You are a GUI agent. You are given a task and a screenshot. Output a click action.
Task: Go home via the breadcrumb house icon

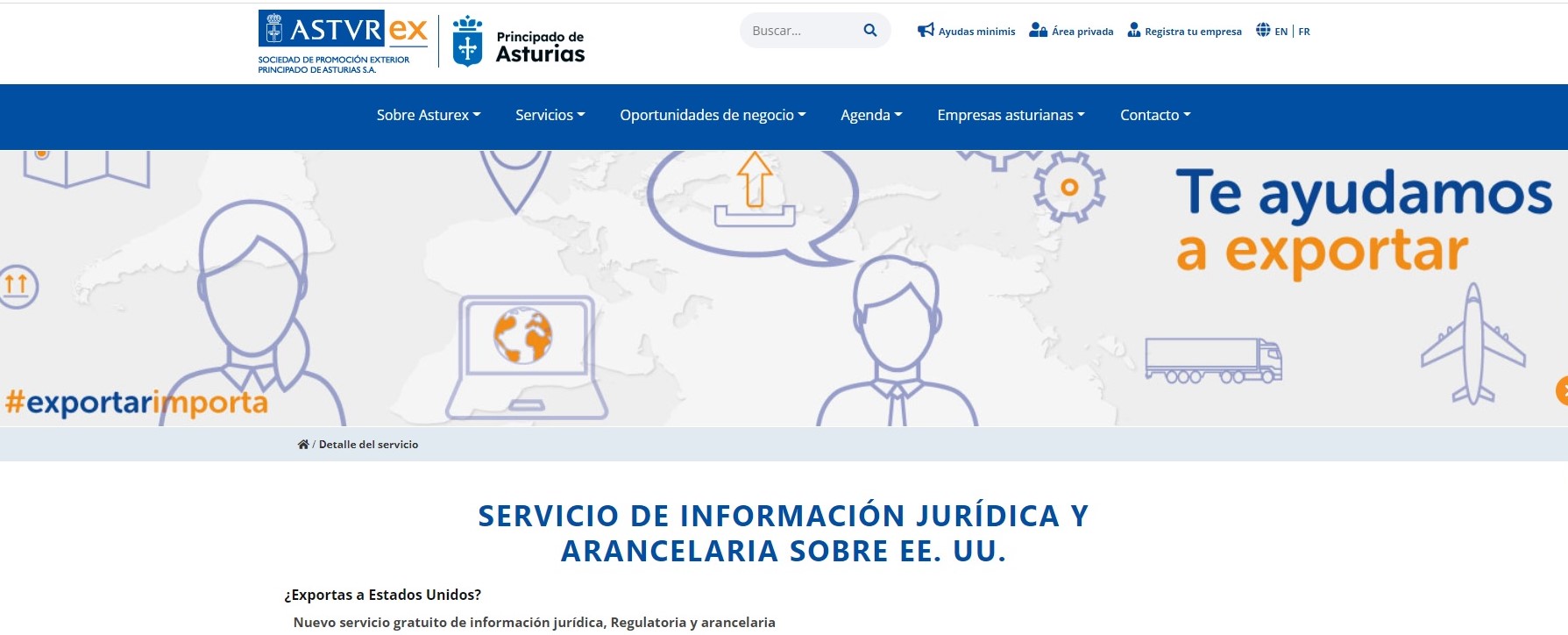coord(303,445)
